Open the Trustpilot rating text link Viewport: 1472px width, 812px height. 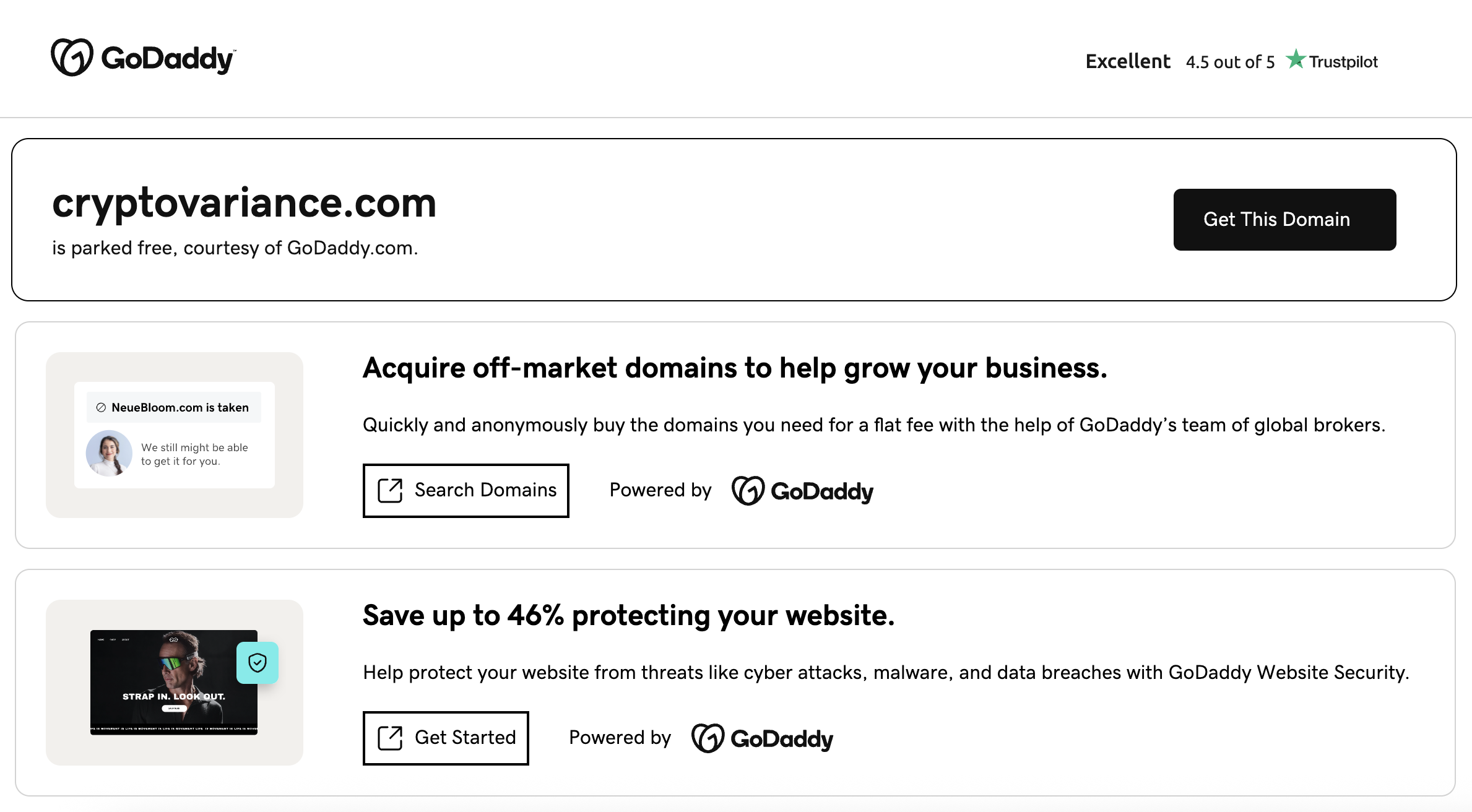pos(1343,62)
